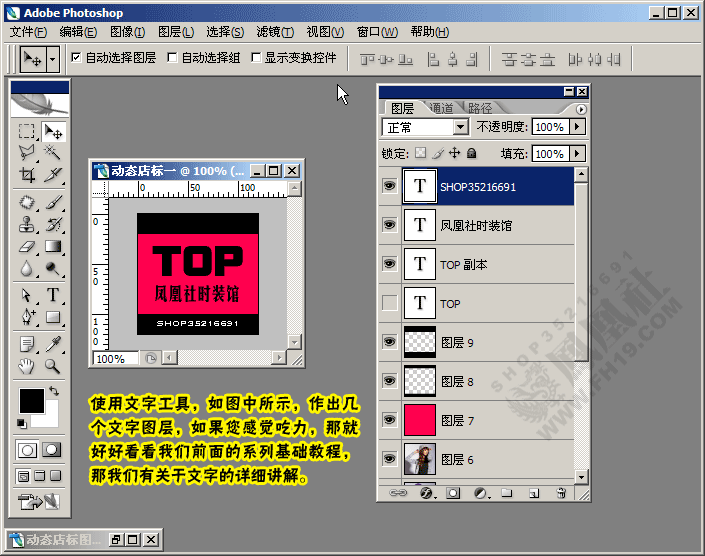
Task: Click the document zoom 100% field
Action: click(x=115, y=359)
